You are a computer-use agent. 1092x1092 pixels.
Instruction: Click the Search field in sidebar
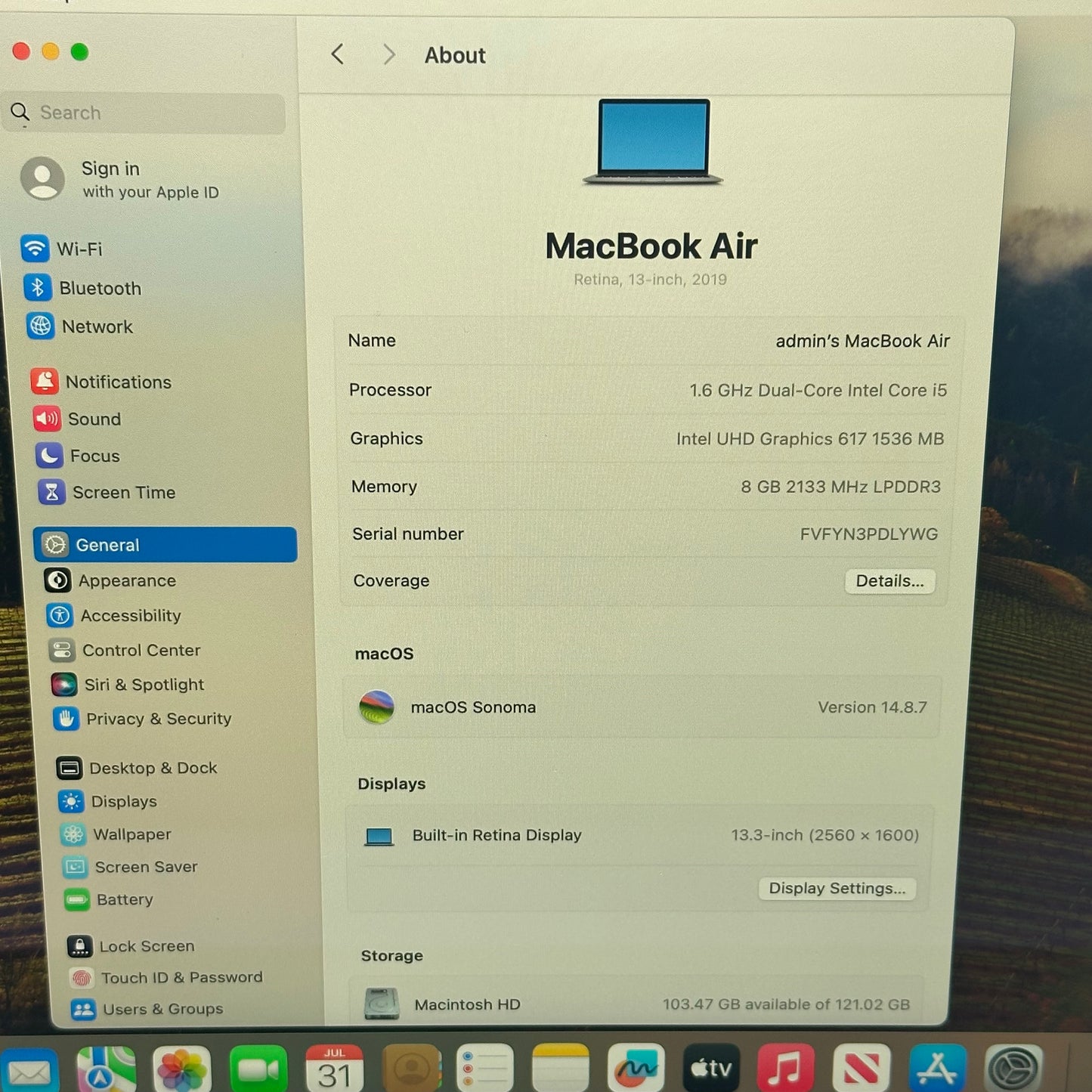pyautogui.click(x=145, y=113)
